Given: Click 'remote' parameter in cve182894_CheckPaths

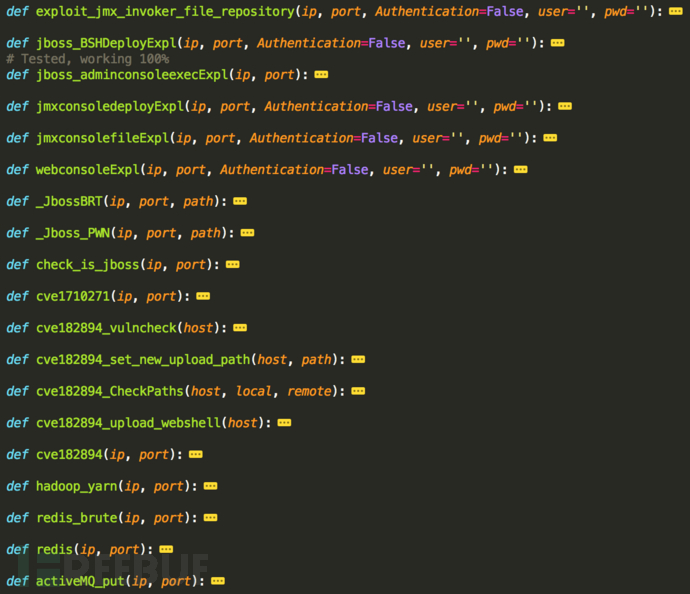Looking at the screenshot, I should [309, 392].
